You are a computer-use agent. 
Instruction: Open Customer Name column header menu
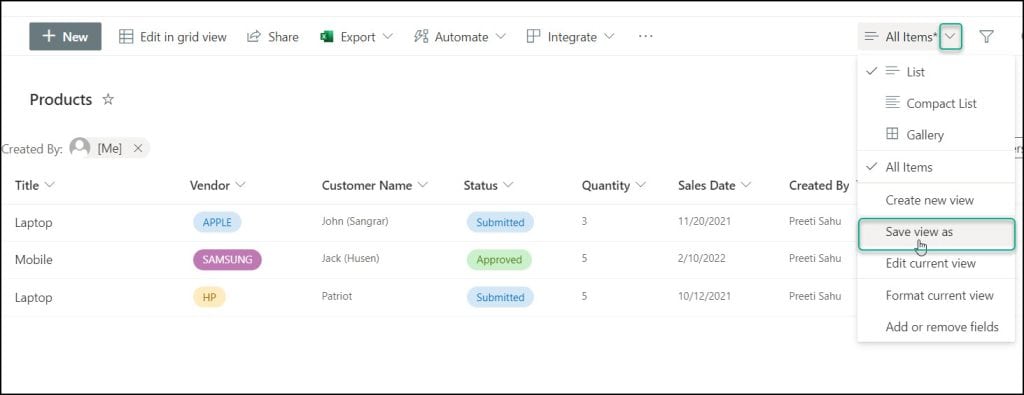[375, 185]
